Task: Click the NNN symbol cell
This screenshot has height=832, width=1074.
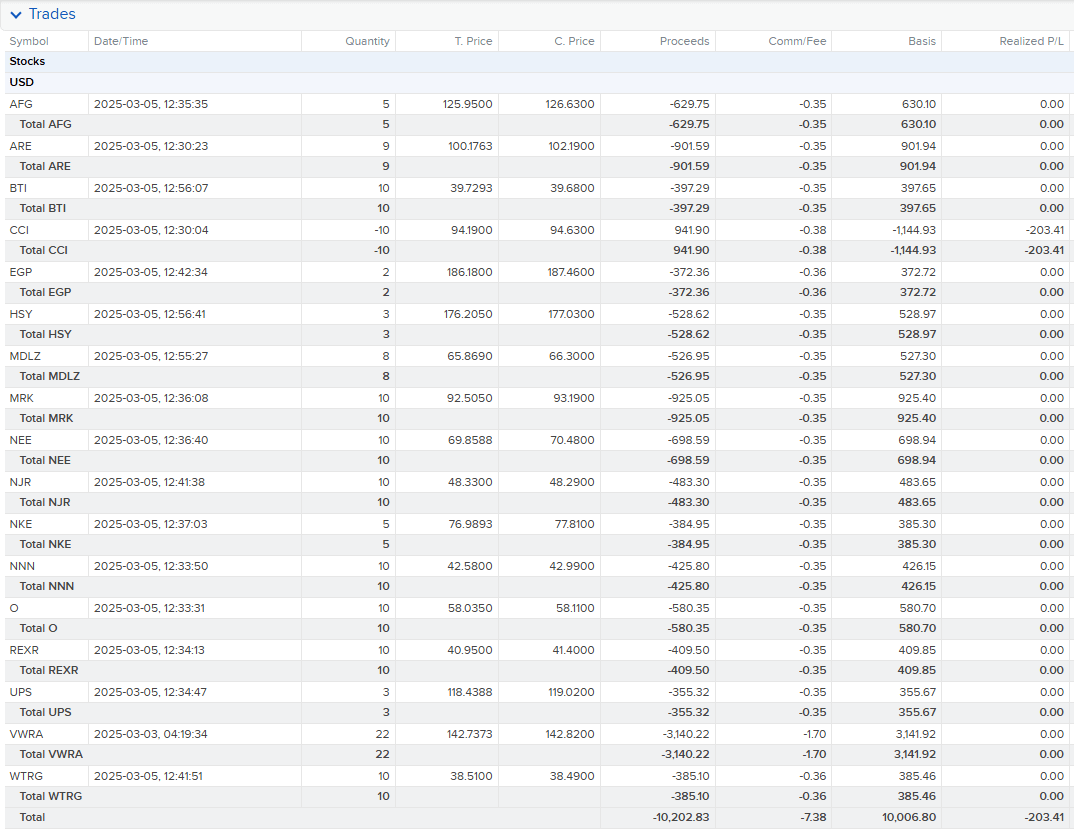Action: (x=22, y=566)
